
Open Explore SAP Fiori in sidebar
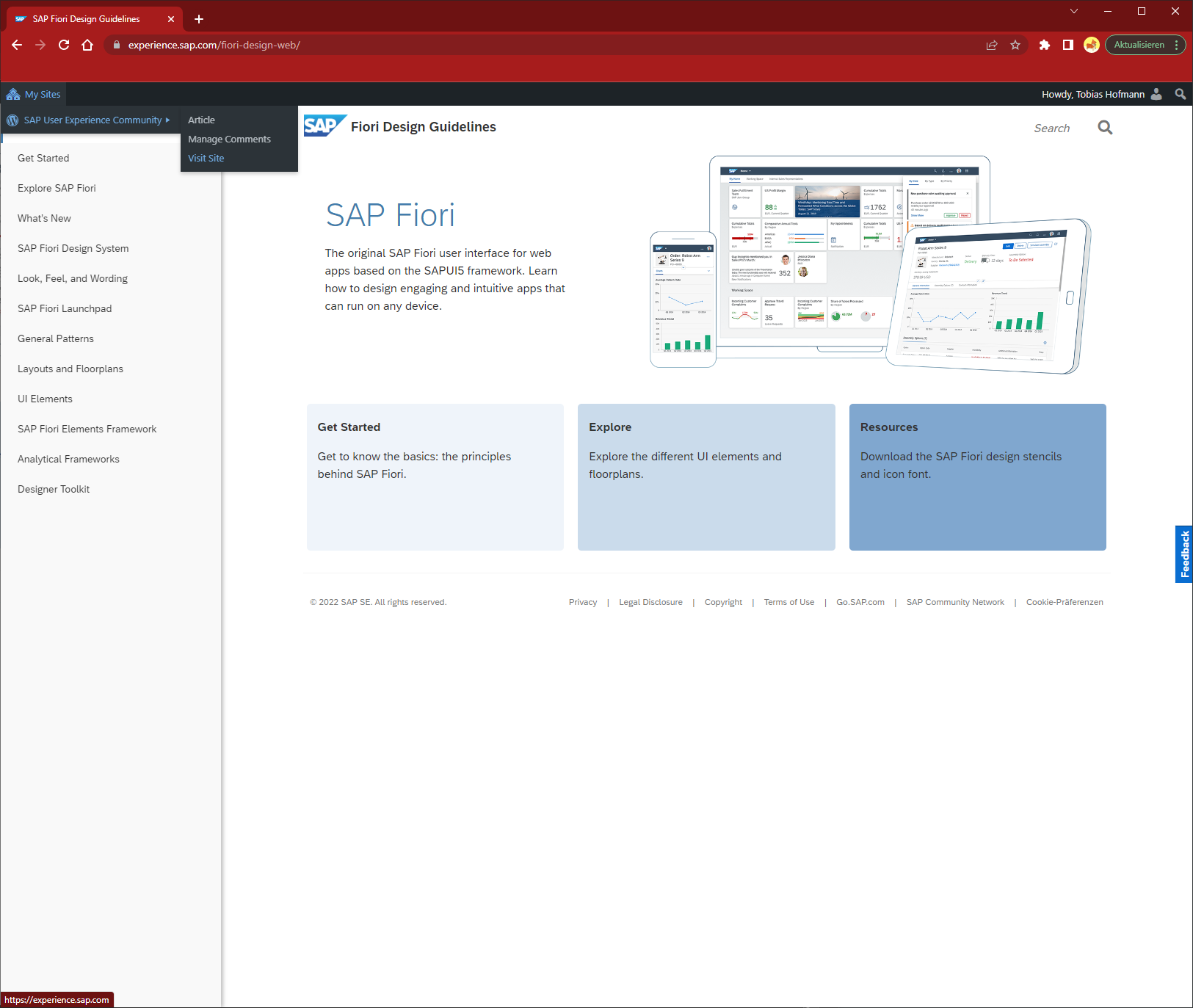click(57, 188)
